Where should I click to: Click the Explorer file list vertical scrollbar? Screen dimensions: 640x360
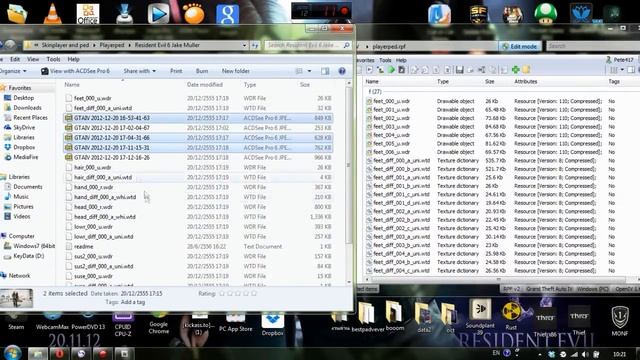tap(349, 165)
